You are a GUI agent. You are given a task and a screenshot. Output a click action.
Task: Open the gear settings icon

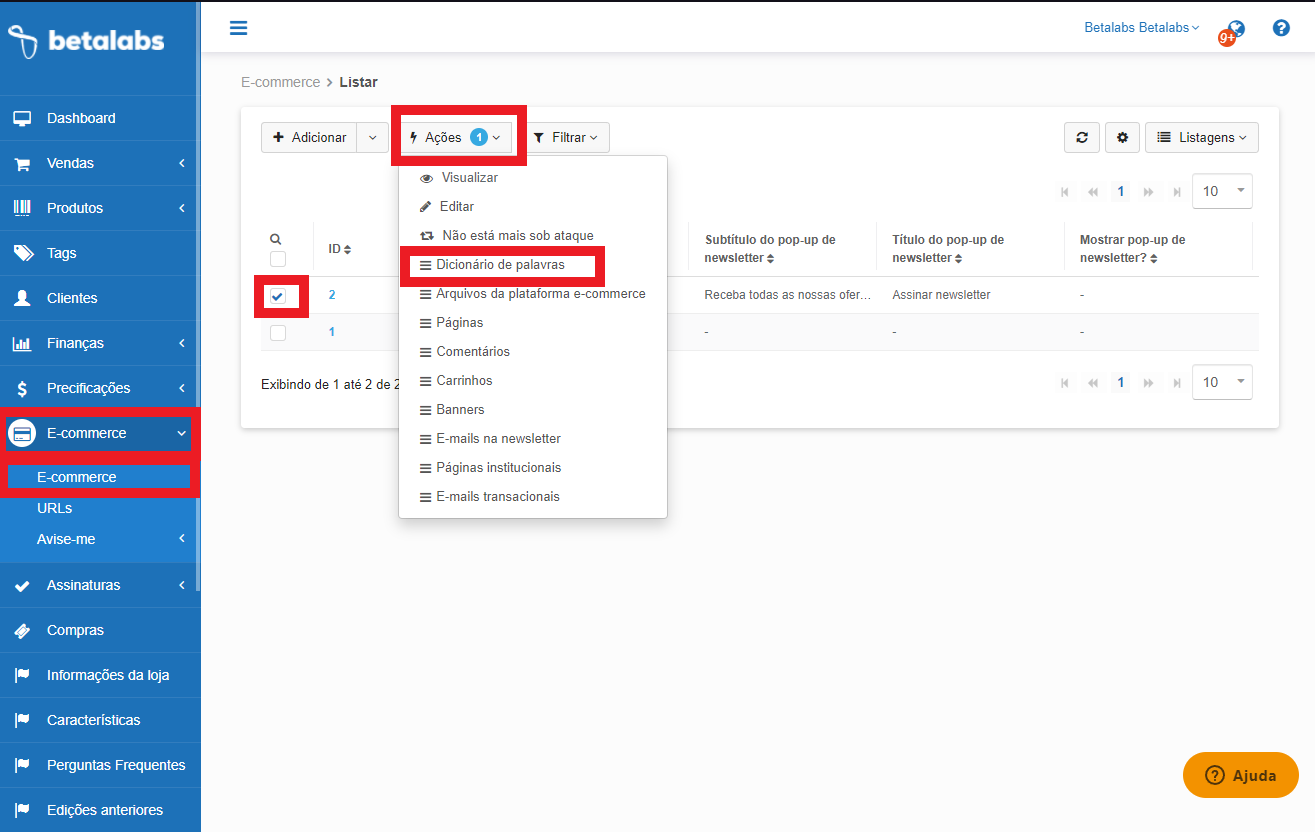pyautogui.click(x=1122, y=138)
